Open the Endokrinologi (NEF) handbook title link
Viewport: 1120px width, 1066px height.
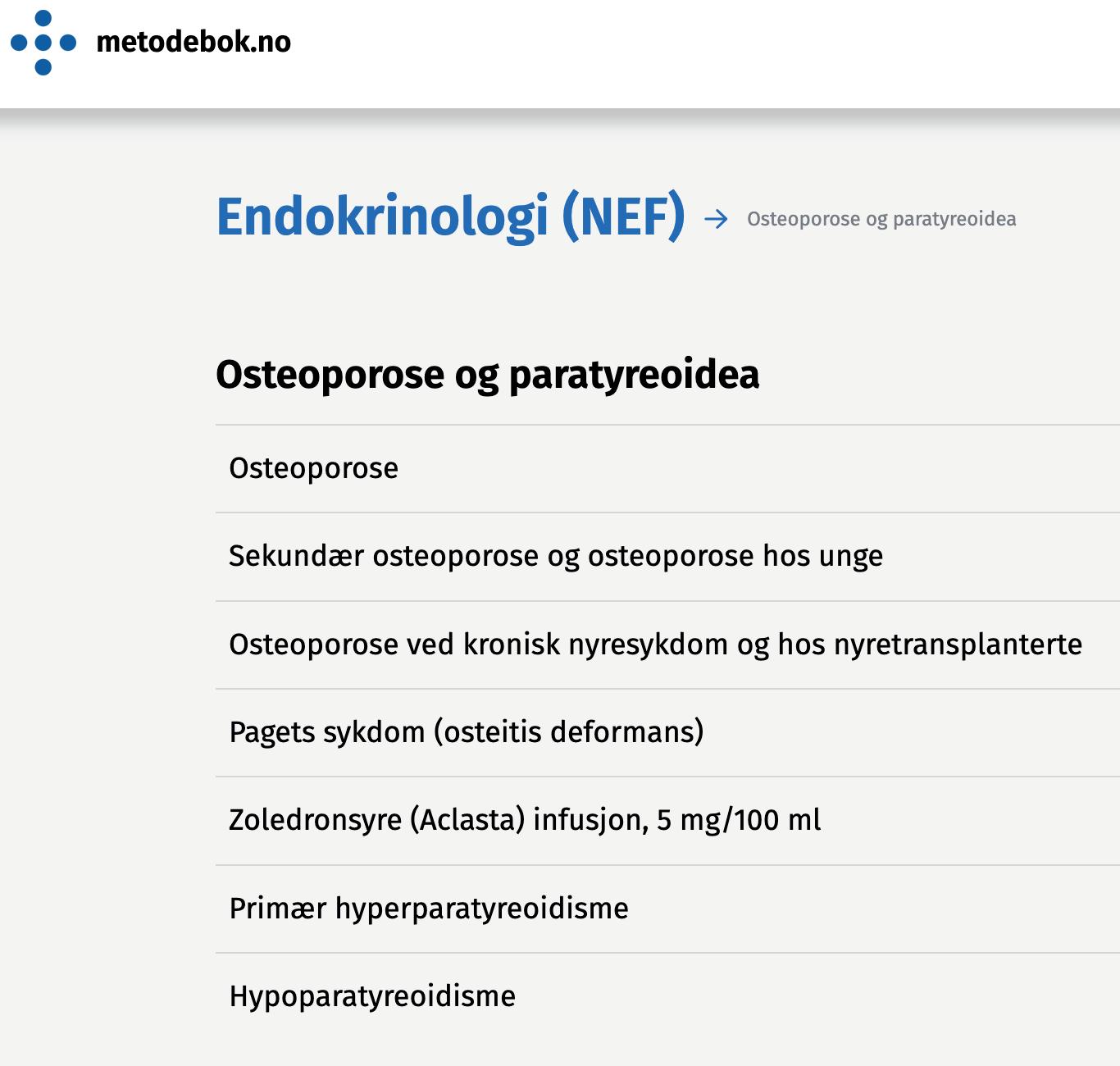click(x=450, y=216)
